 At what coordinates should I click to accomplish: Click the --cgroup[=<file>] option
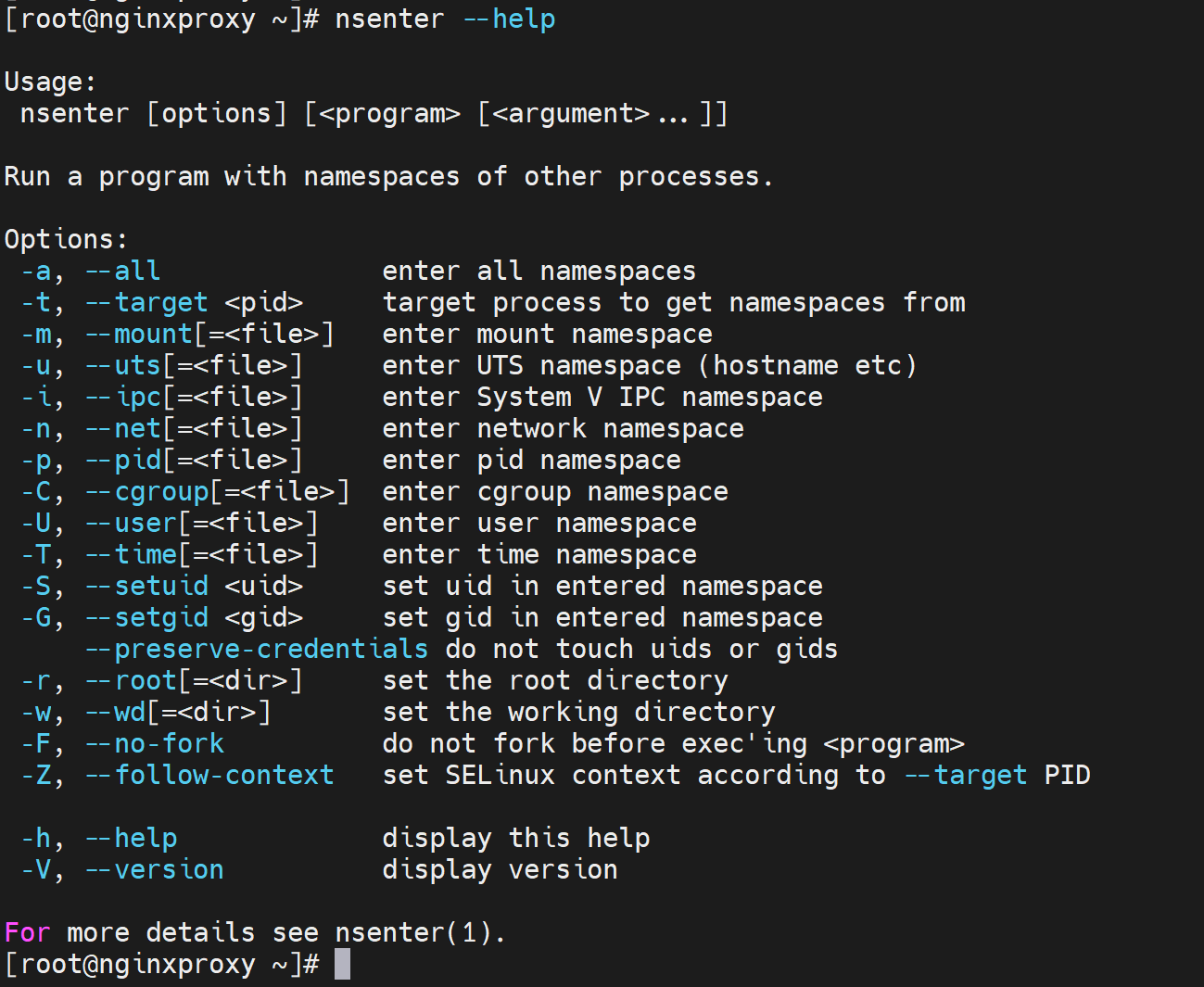coord(217,491)
